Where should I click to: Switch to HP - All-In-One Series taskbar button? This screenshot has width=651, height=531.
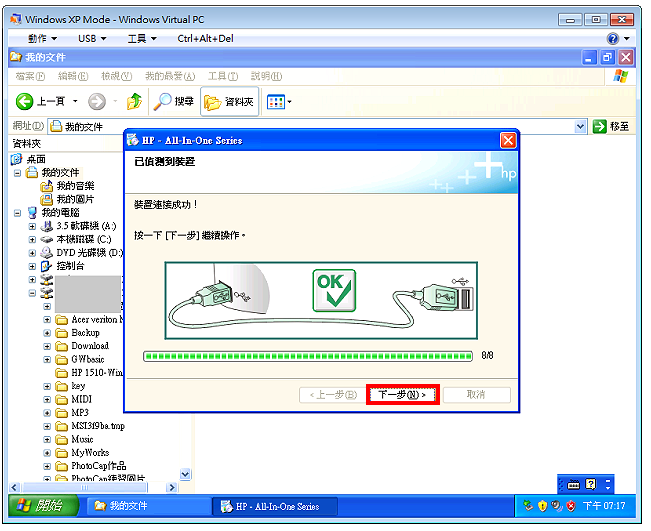point(275,506)
